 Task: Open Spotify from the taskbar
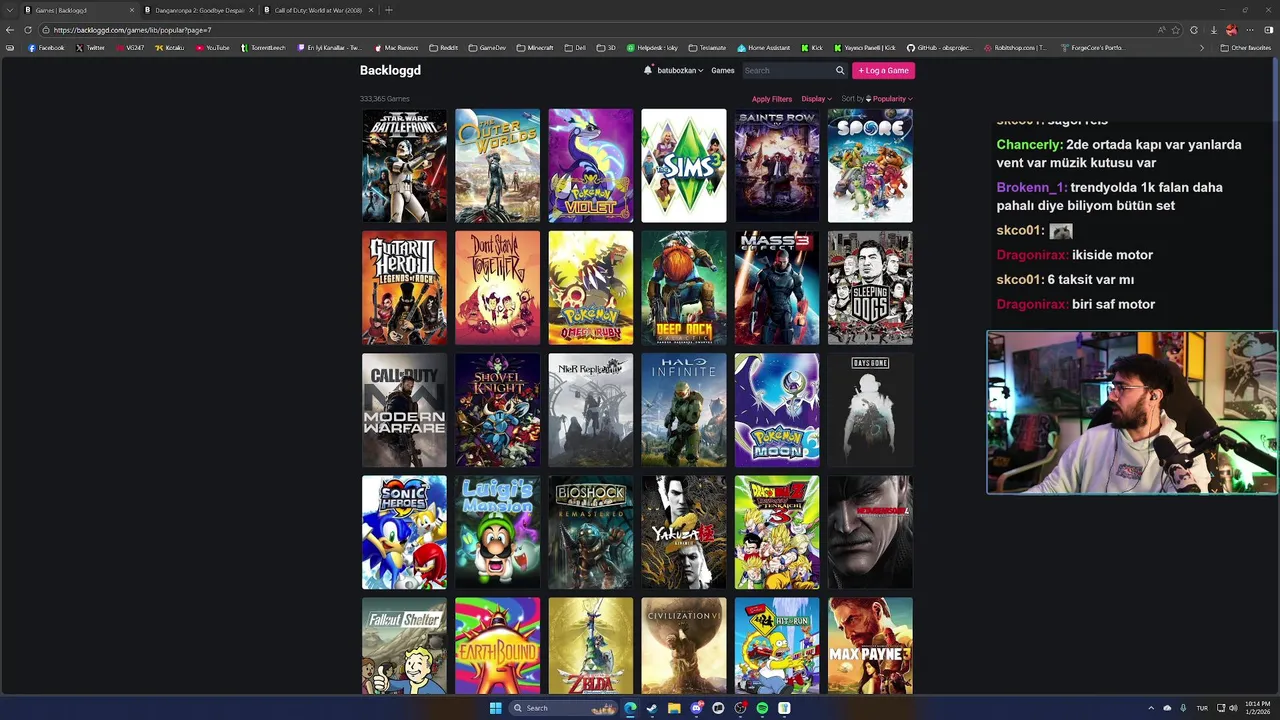(x=762, y=708)
